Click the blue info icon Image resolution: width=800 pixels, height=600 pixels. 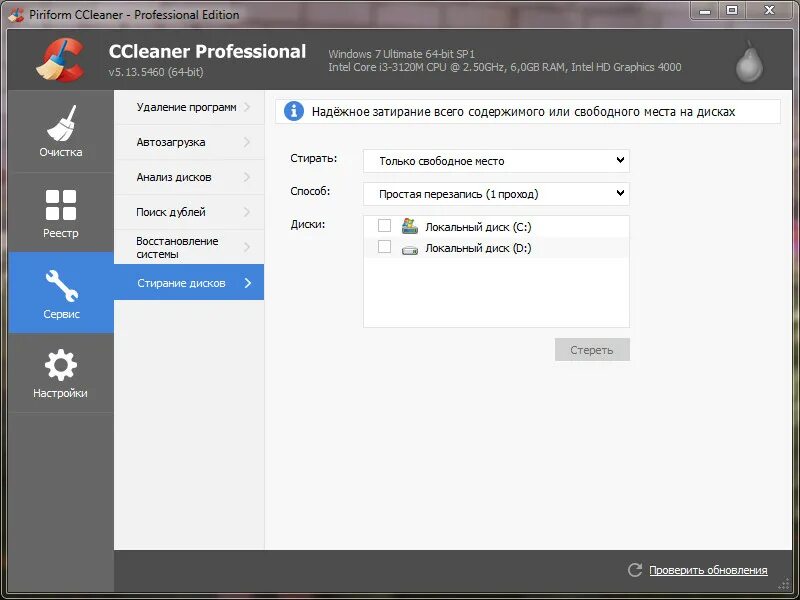pos(294,111)
